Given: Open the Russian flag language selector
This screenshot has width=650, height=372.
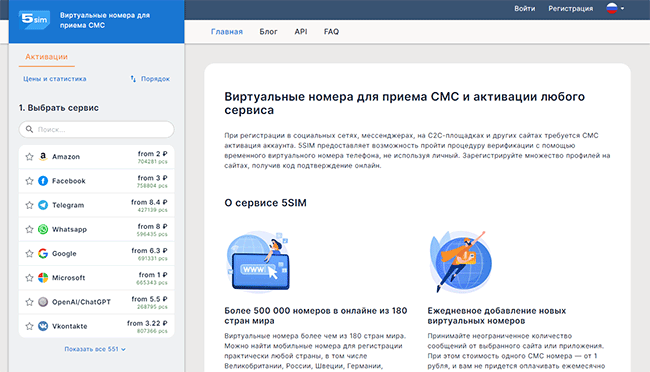Looking at the screenshot, I should [x=615, y=8].
